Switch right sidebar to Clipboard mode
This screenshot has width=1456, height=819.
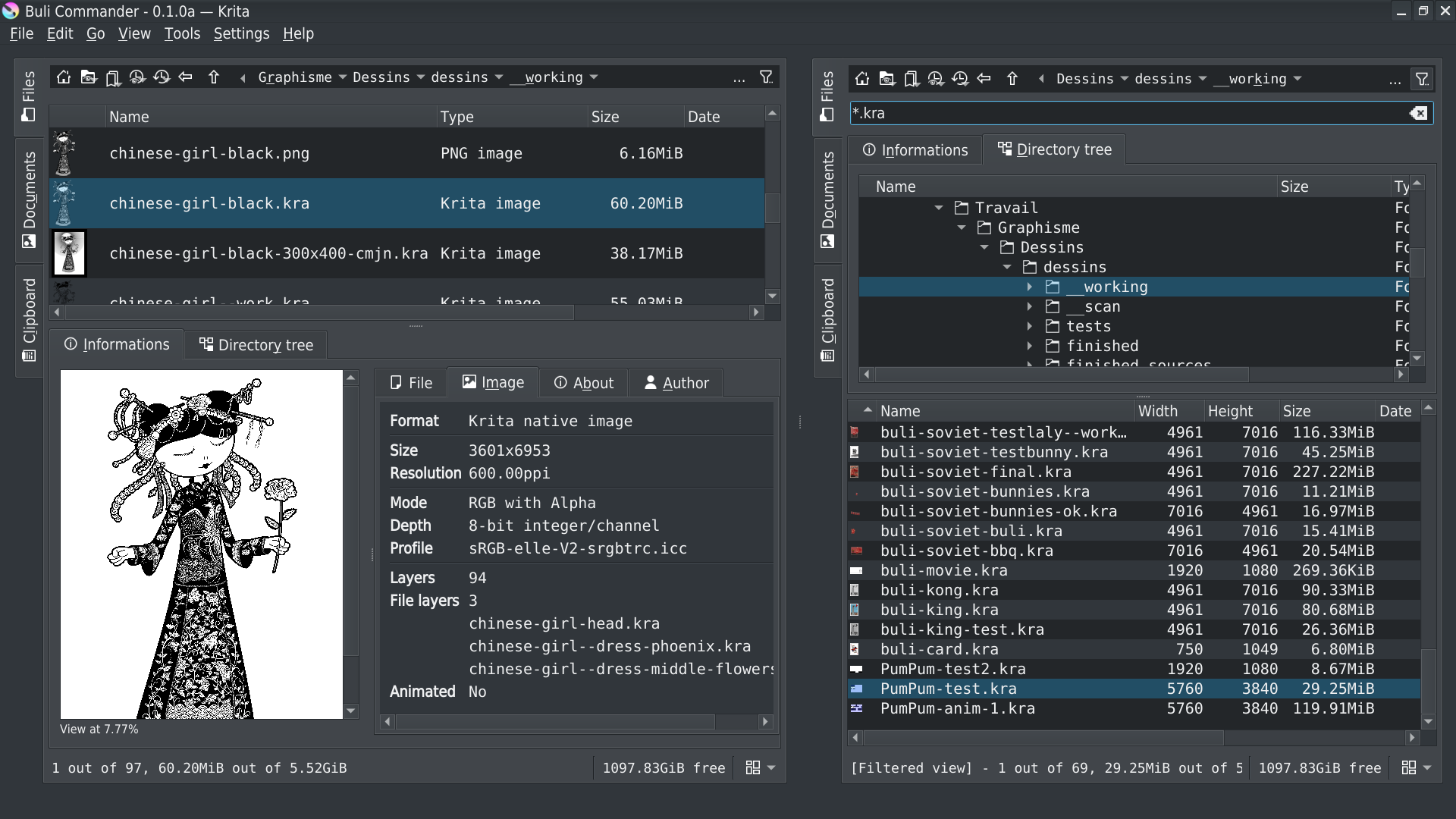827,318
